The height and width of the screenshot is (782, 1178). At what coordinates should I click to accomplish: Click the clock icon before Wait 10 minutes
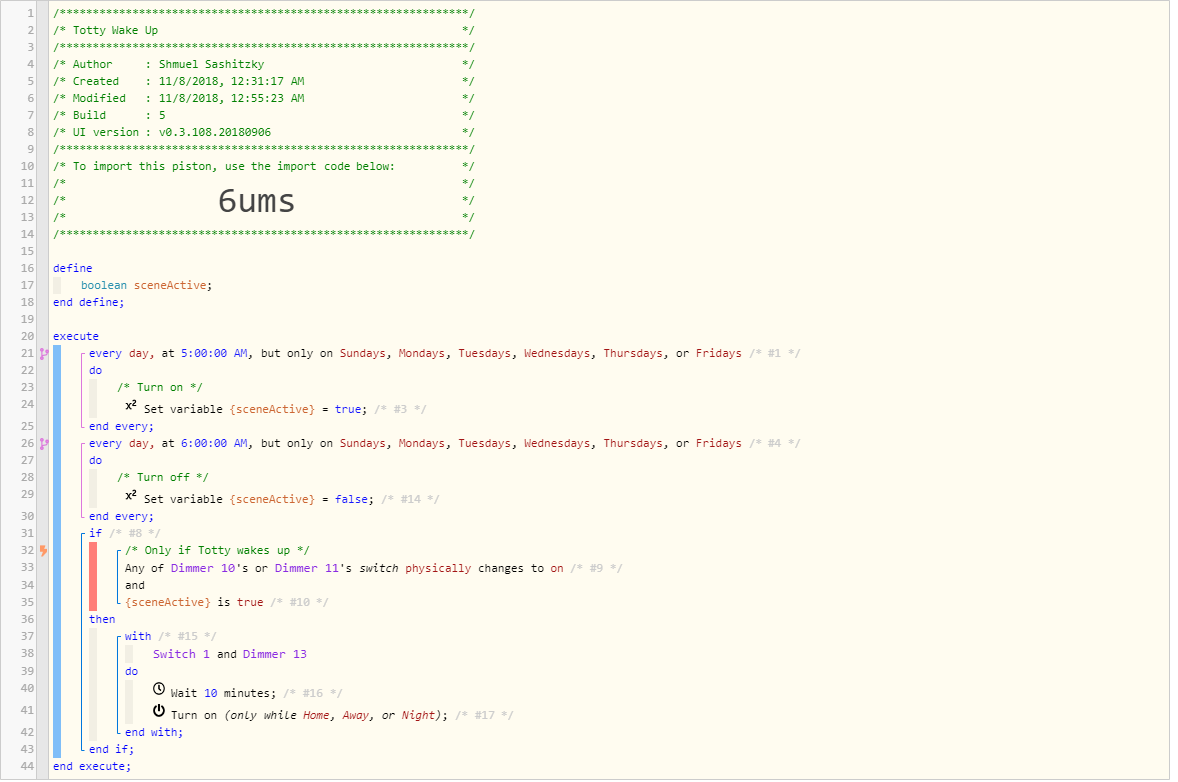click(159, 689)
